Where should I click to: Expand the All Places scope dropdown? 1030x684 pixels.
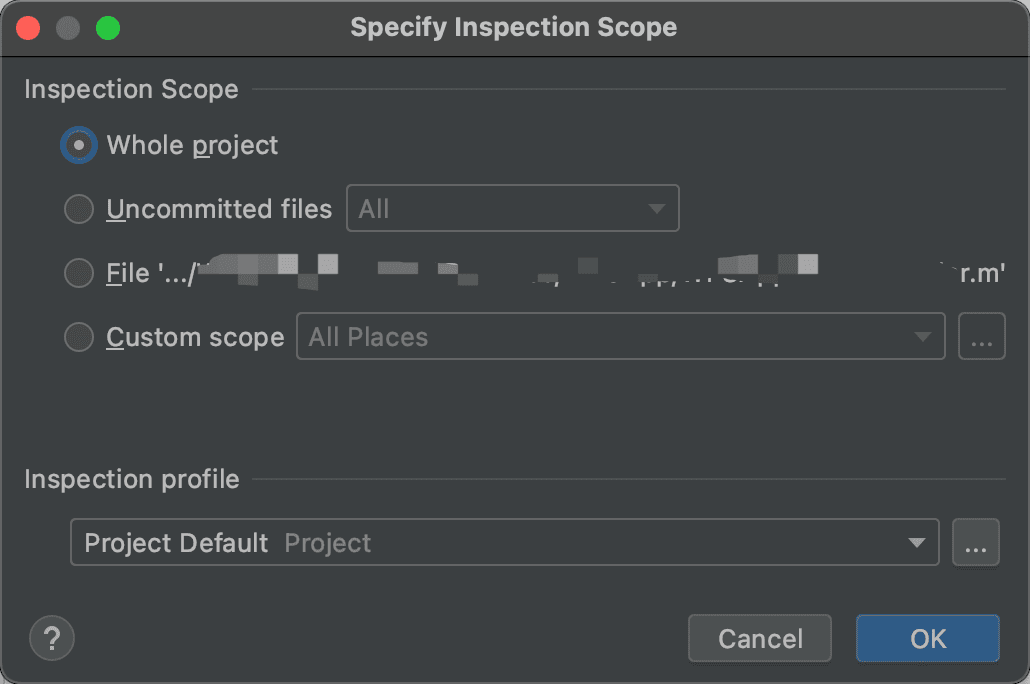[620, 337]
